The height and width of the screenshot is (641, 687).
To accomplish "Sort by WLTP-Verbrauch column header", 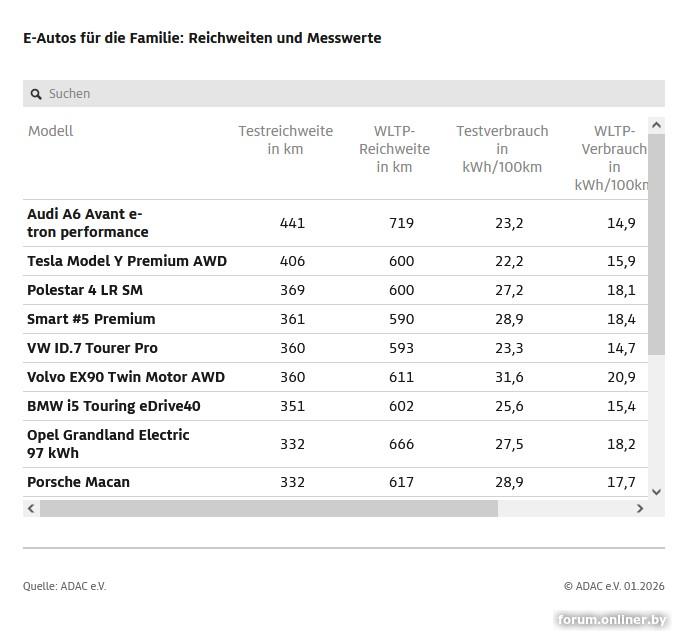I will (612, 158).
